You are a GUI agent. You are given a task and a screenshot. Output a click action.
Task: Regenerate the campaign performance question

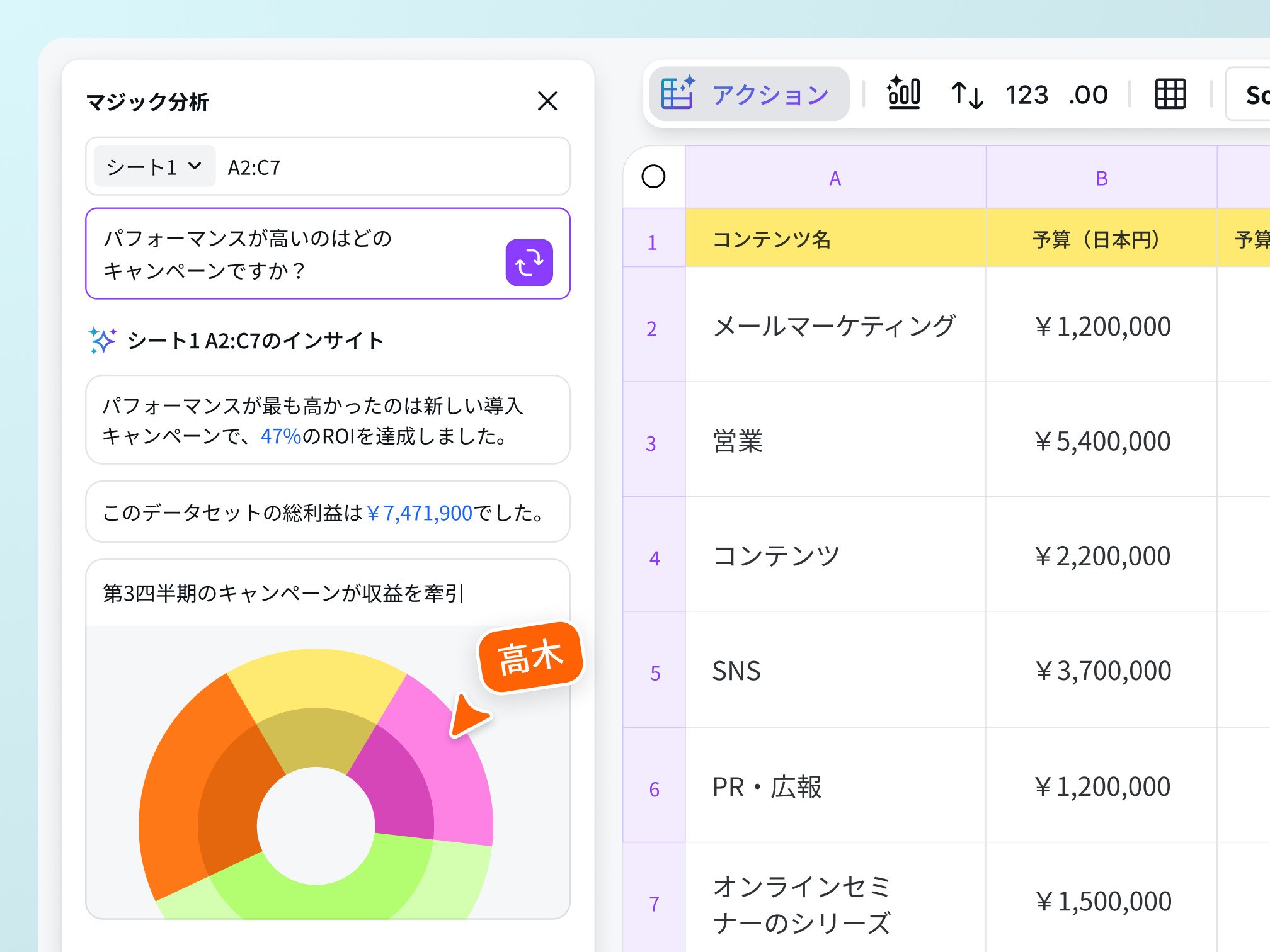click(x=529, y=262)
